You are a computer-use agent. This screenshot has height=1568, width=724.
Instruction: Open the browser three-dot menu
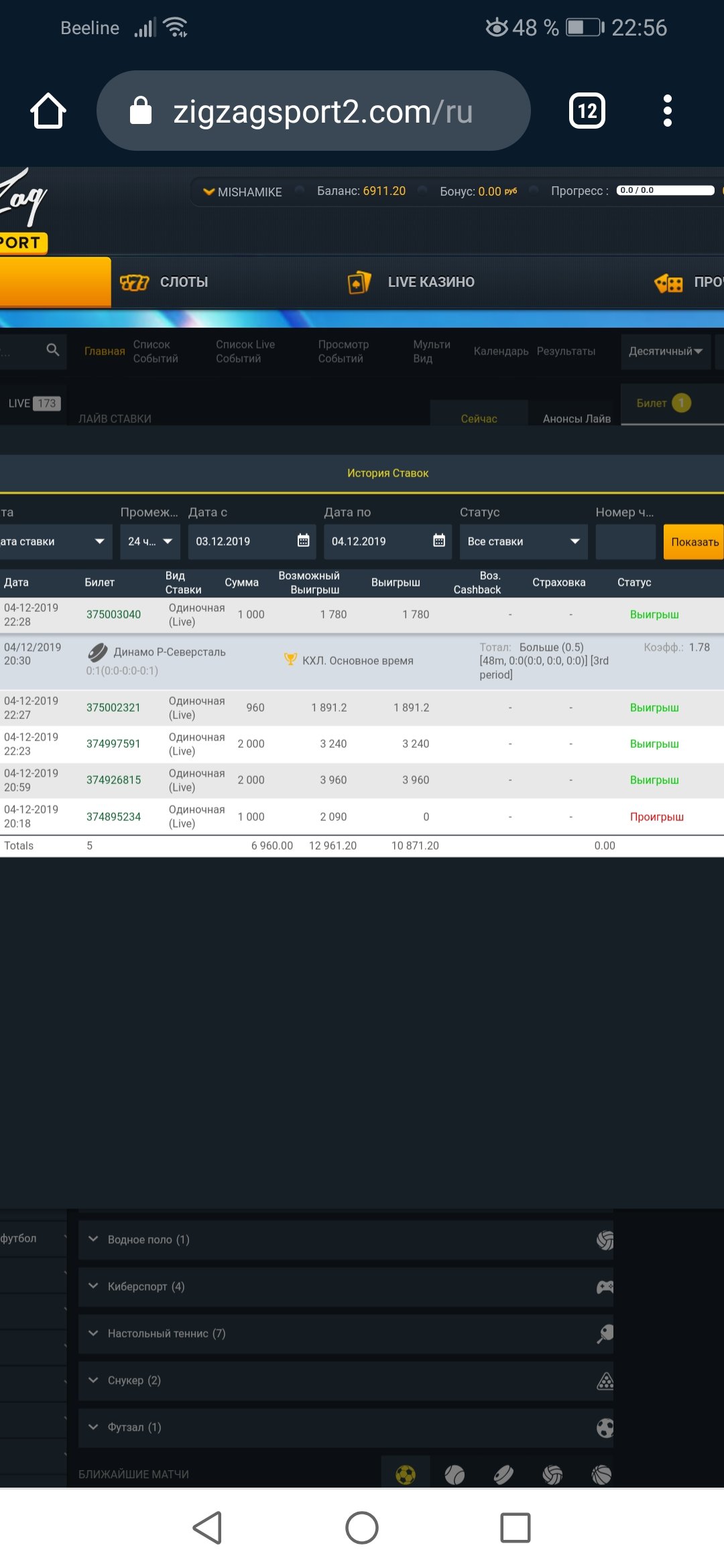(667, 111)
